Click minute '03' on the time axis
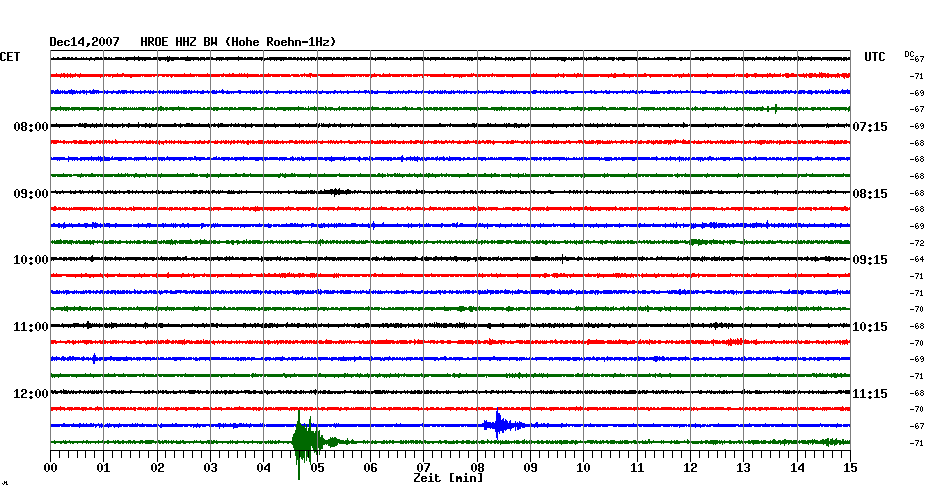Screen dimensions: 930x494 211,468
